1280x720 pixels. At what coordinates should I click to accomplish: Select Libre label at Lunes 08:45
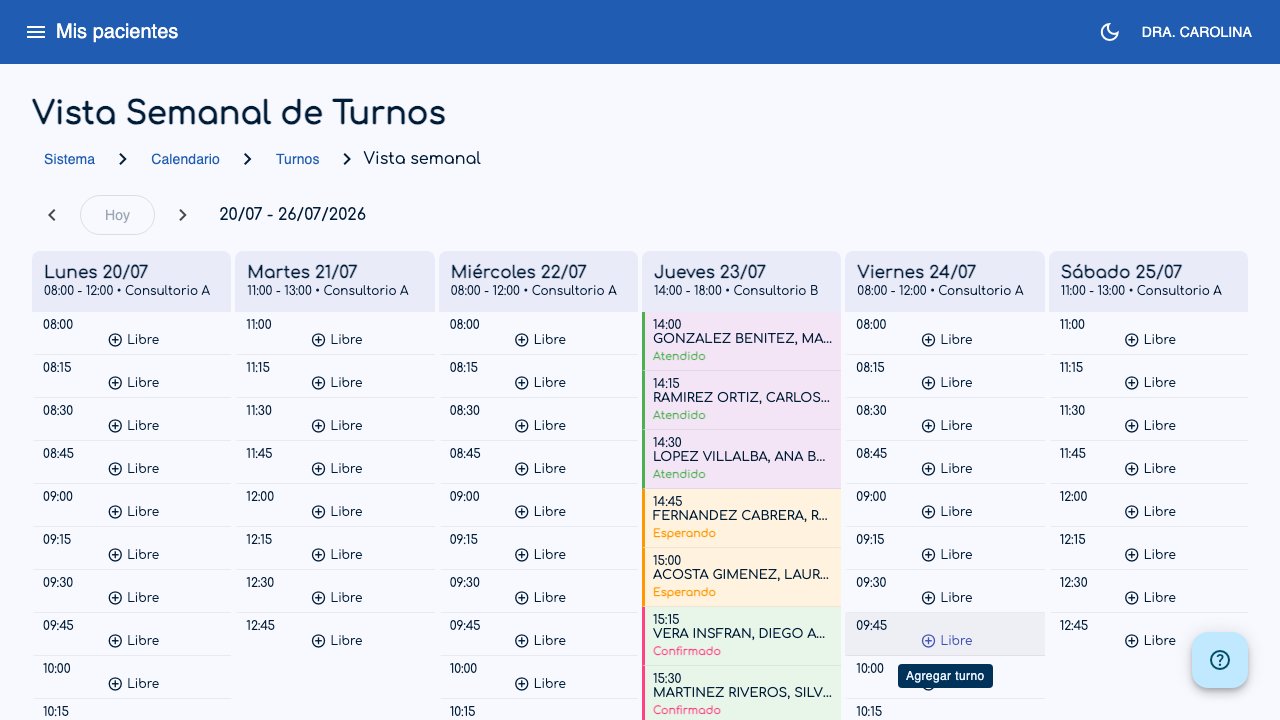click(143, 468)
